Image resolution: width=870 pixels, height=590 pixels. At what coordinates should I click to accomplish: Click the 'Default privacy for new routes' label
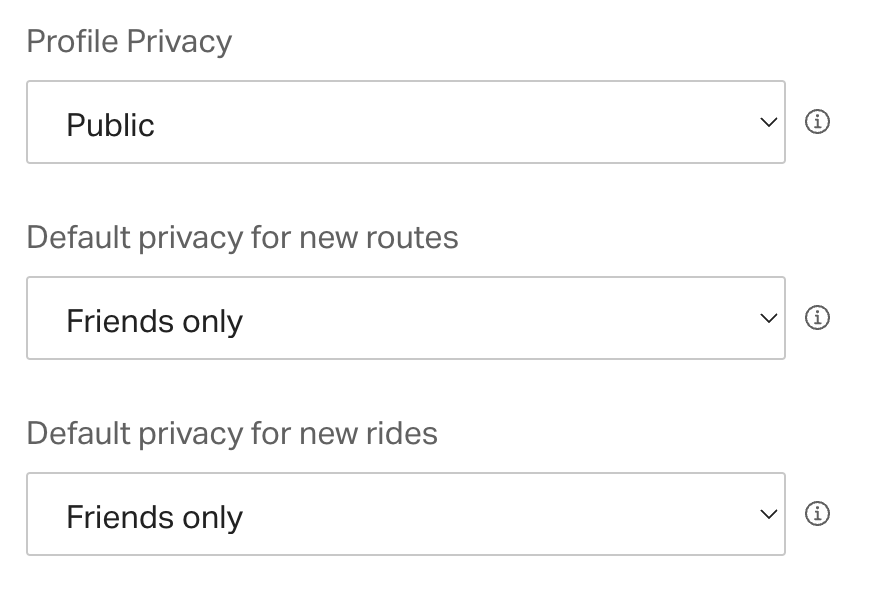242,238
